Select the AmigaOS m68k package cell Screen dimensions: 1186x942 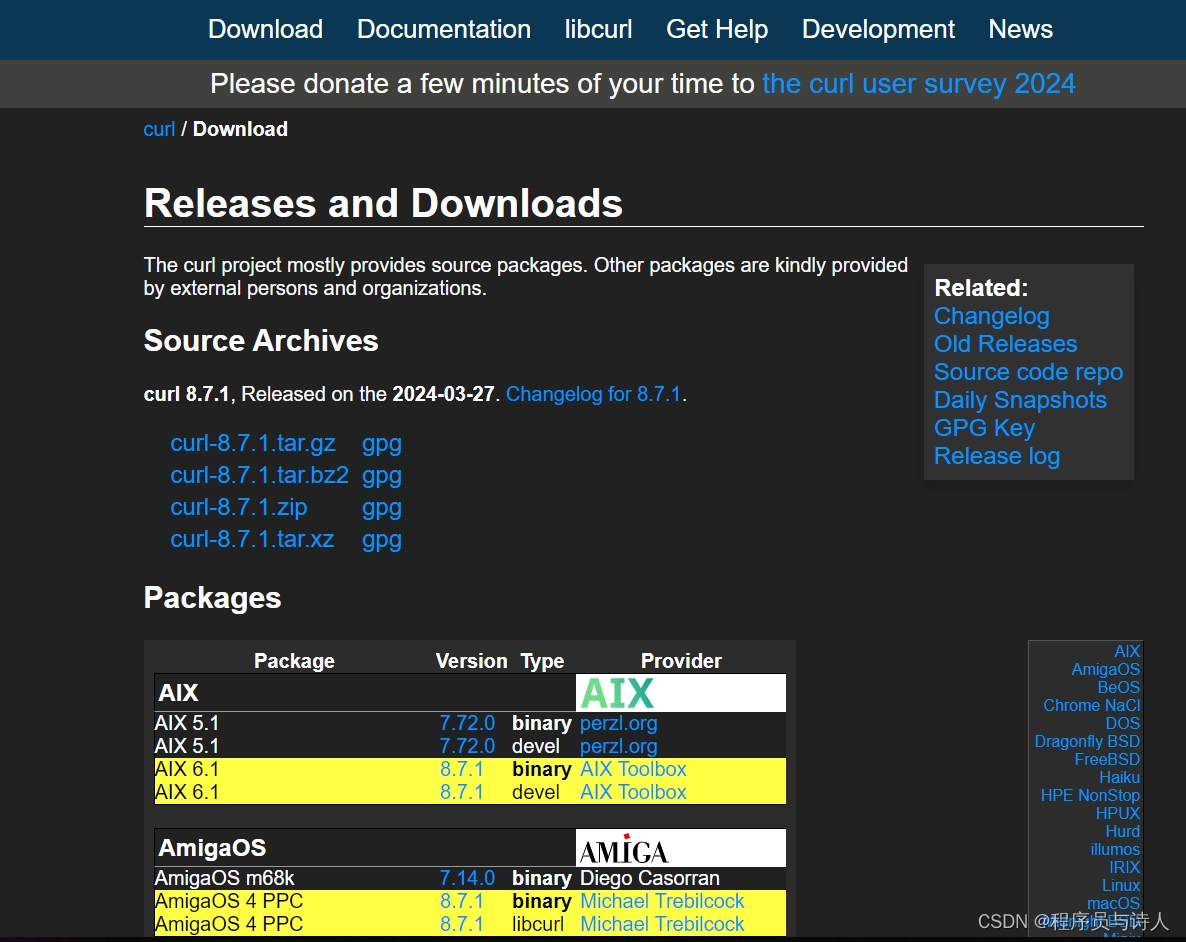[x=225, y=878]
